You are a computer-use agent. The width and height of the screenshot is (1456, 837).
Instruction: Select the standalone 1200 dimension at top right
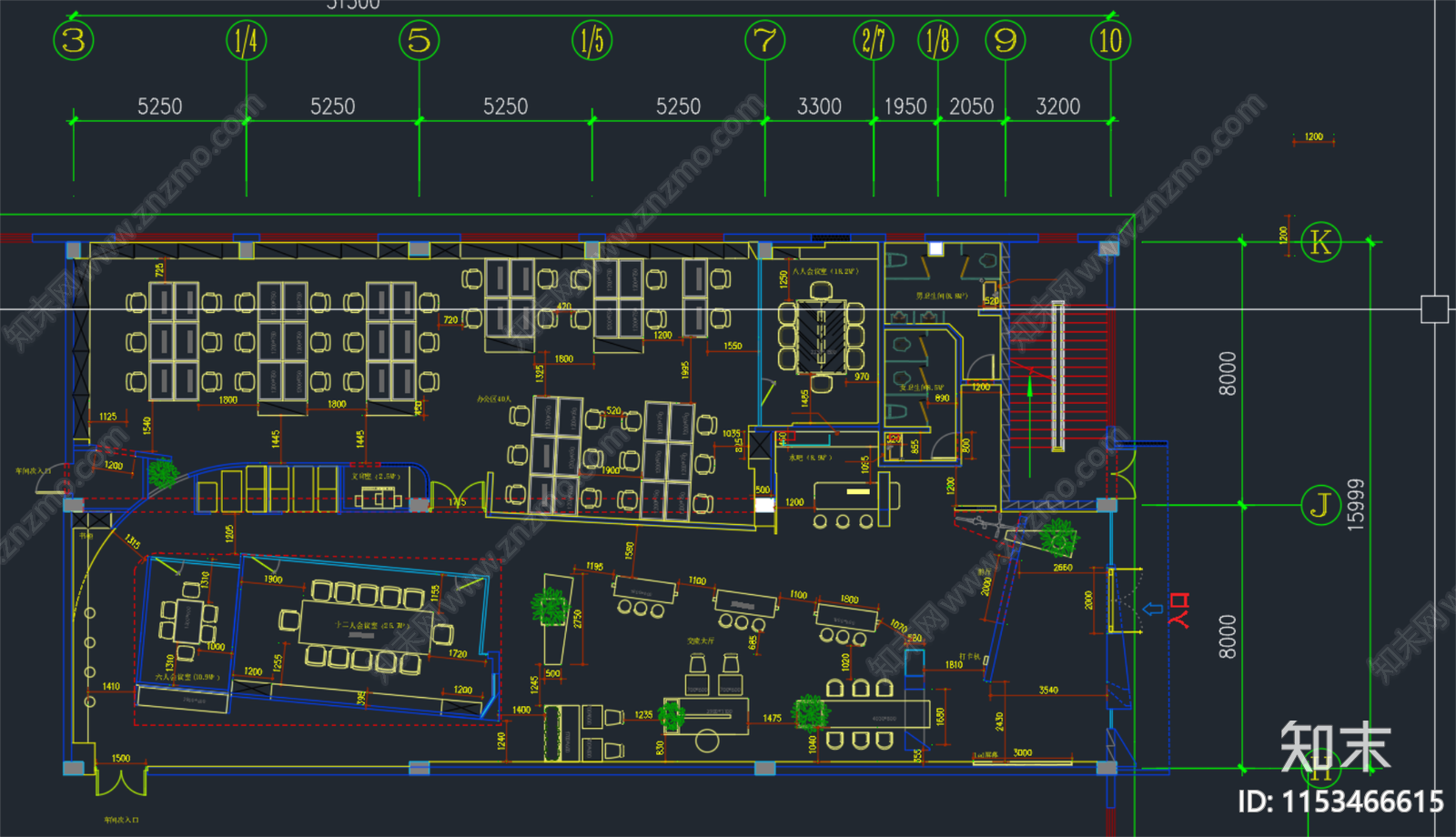point(1314,136)
